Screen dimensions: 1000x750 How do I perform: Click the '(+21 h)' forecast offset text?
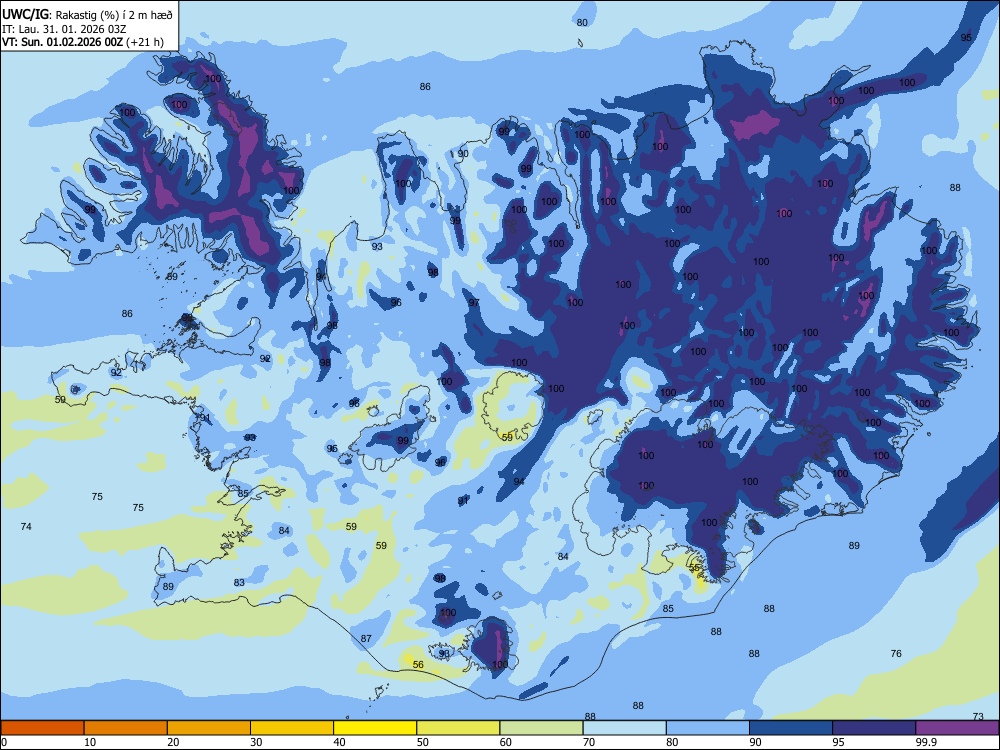coord(145,42)
